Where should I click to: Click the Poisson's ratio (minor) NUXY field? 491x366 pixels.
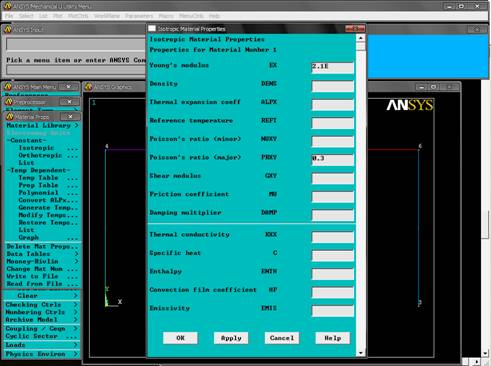pyautogui.click(x=333, y=141)
